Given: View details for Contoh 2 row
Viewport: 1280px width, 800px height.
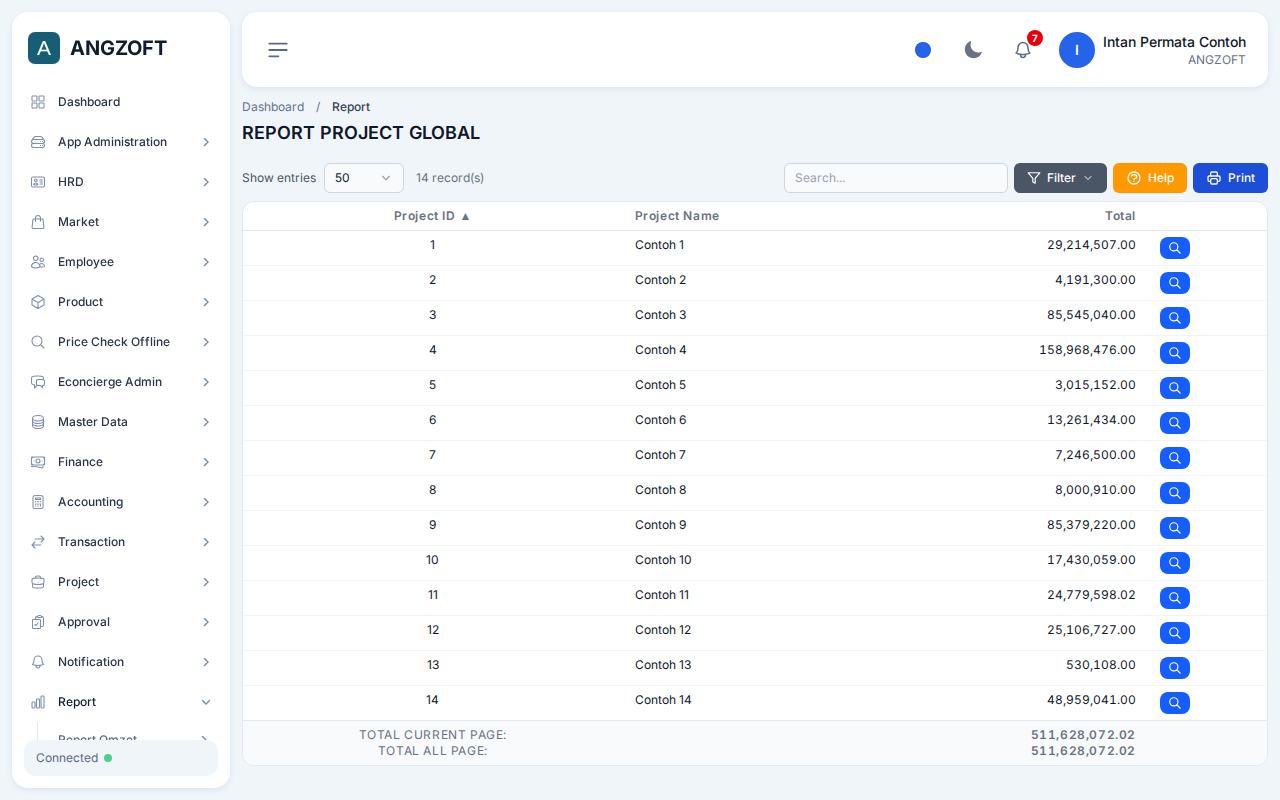Looking at the screenshot, I should [1175, 283].
